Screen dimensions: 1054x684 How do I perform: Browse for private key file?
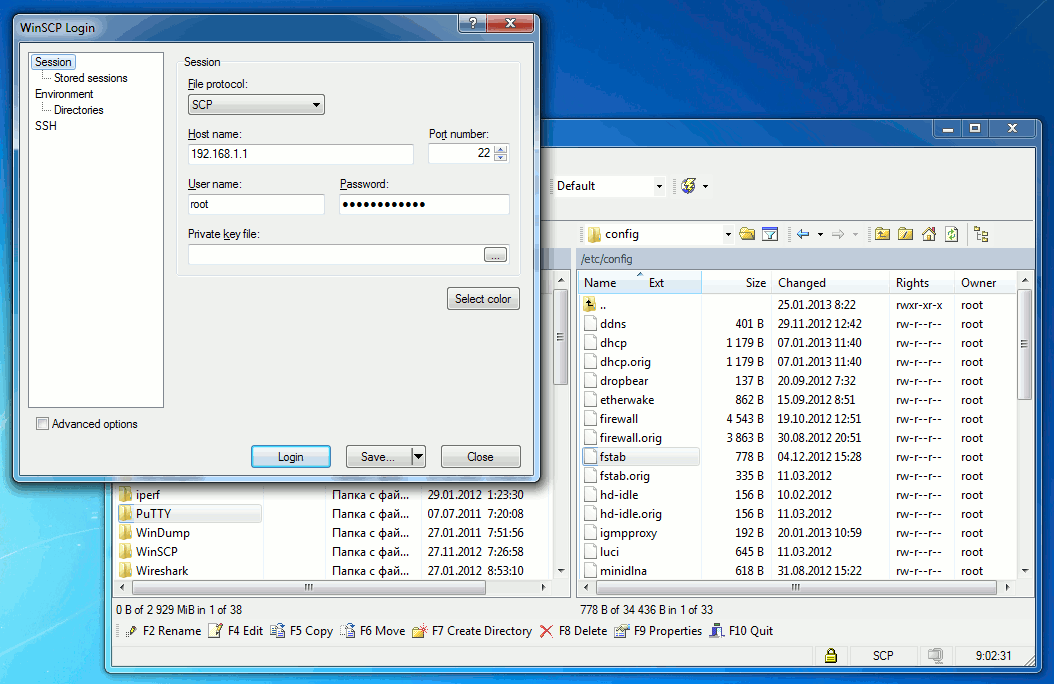coord(495,255)
